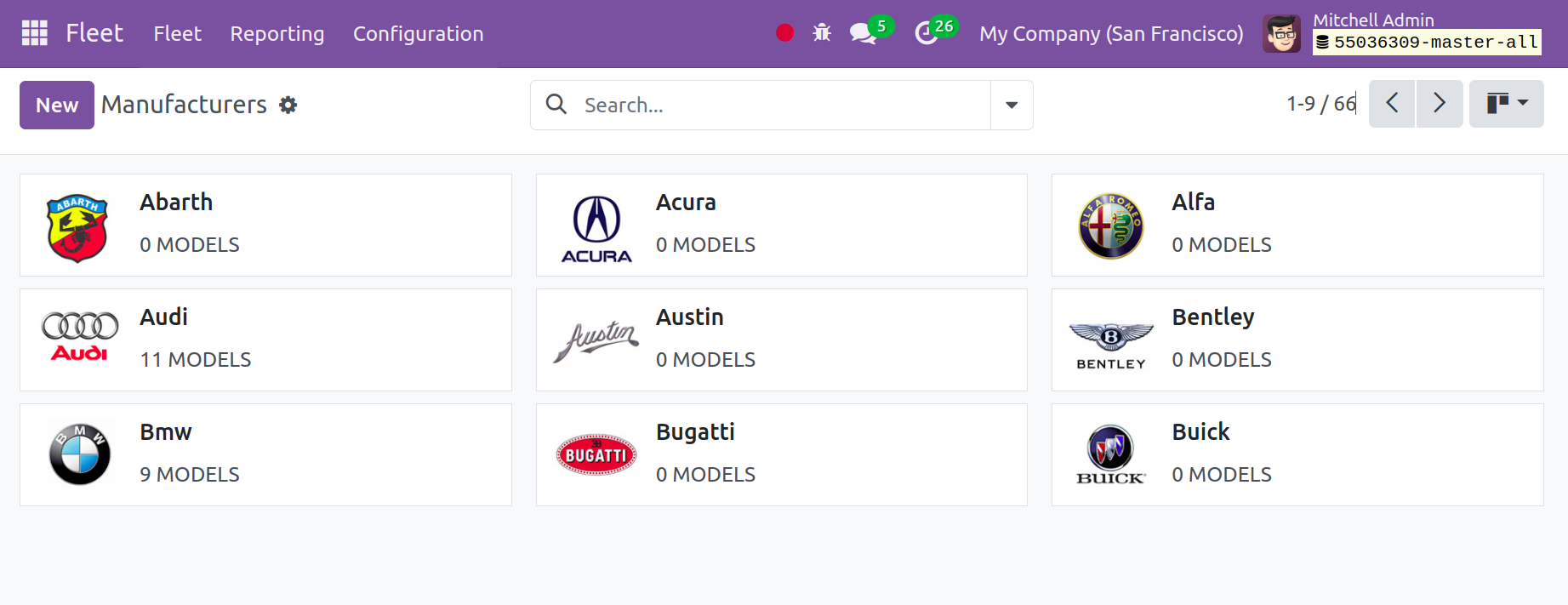This screenshot has width=1568, height=605.
Task: Click the BMW roundel logo
Action: 80,454
